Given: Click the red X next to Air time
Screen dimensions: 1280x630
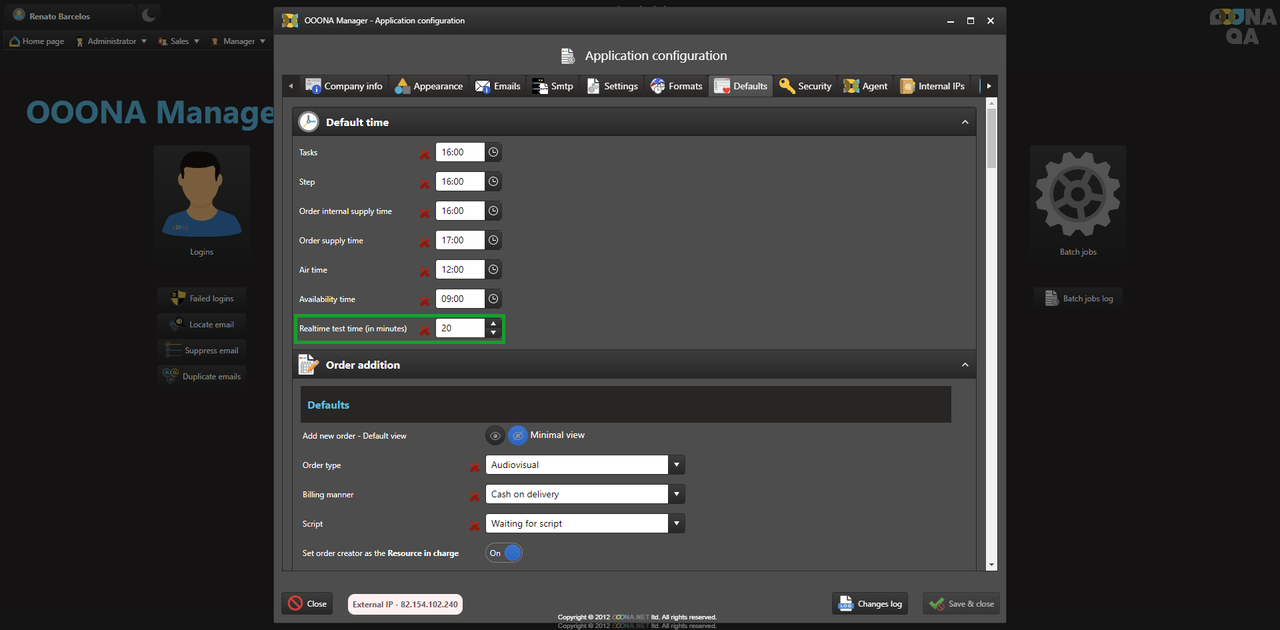Looking at the screenshot, I should 424,271.
